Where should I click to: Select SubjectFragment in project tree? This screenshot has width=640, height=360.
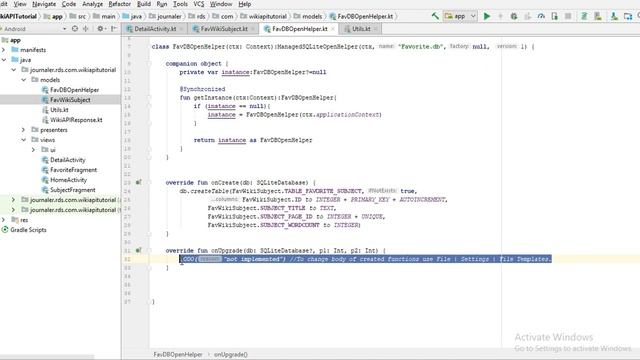pos(69,190)
